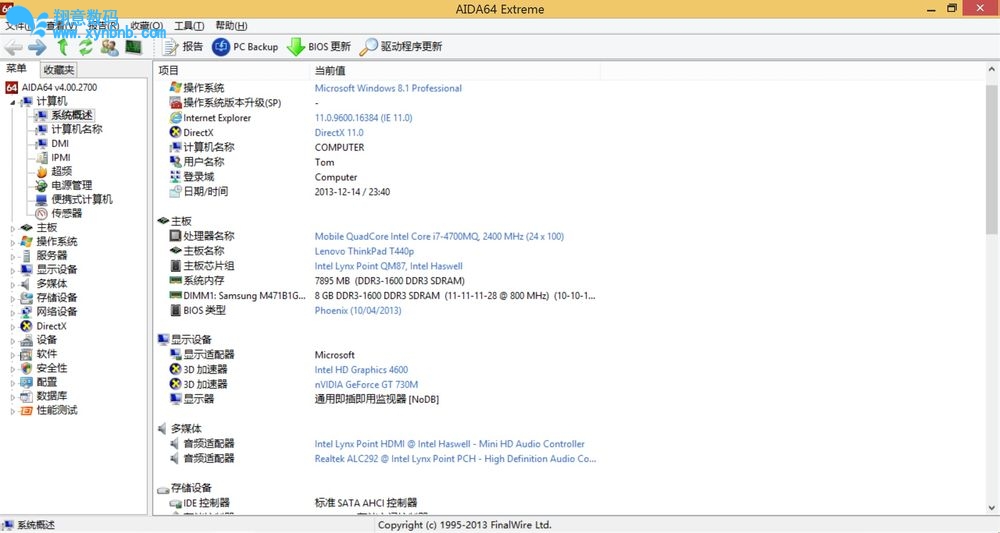The height and width of the screenshot is (533, 1000).
Task: Launch PC Backup from the toolbar
Action: [246, 47]
